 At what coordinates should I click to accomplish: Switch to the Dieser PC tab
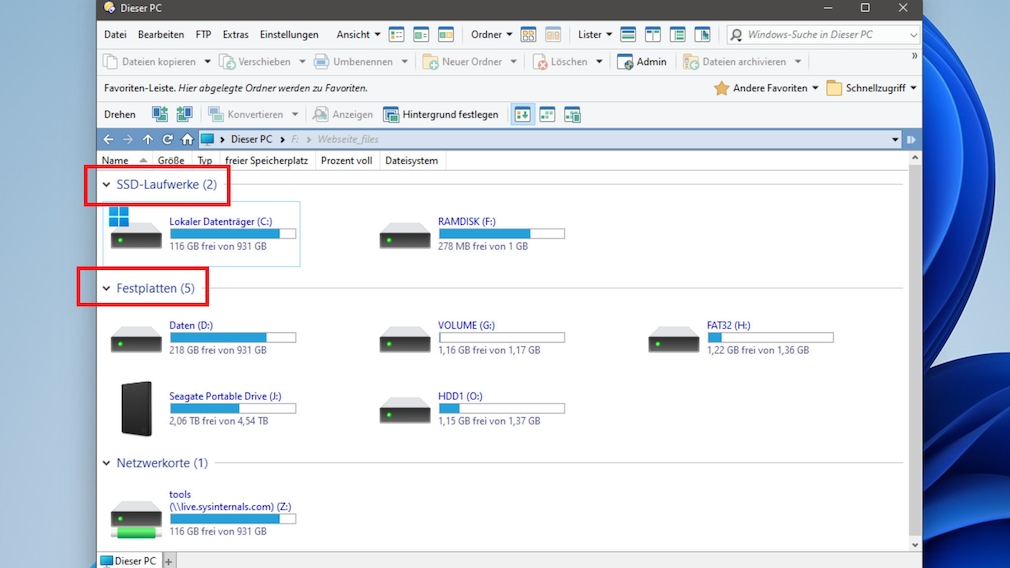[128, 561]
